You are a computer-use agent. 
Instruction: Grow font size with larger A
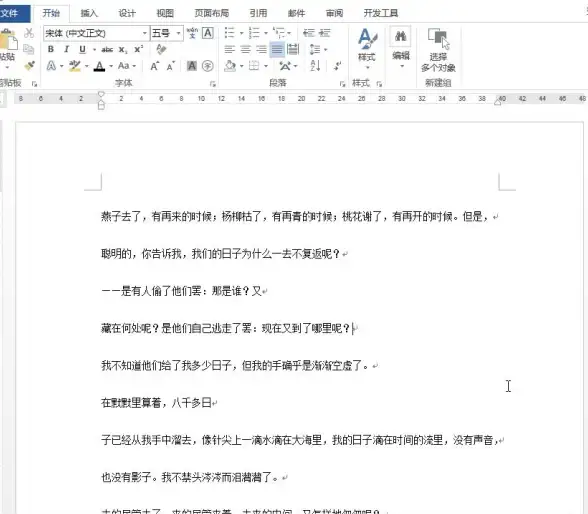(154, 66)
